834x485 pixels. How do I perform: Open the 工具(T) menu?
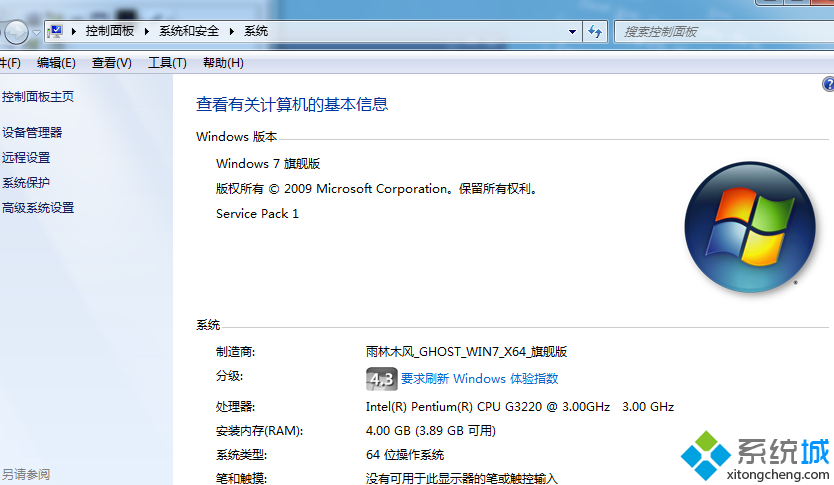(x=167, y=63)
